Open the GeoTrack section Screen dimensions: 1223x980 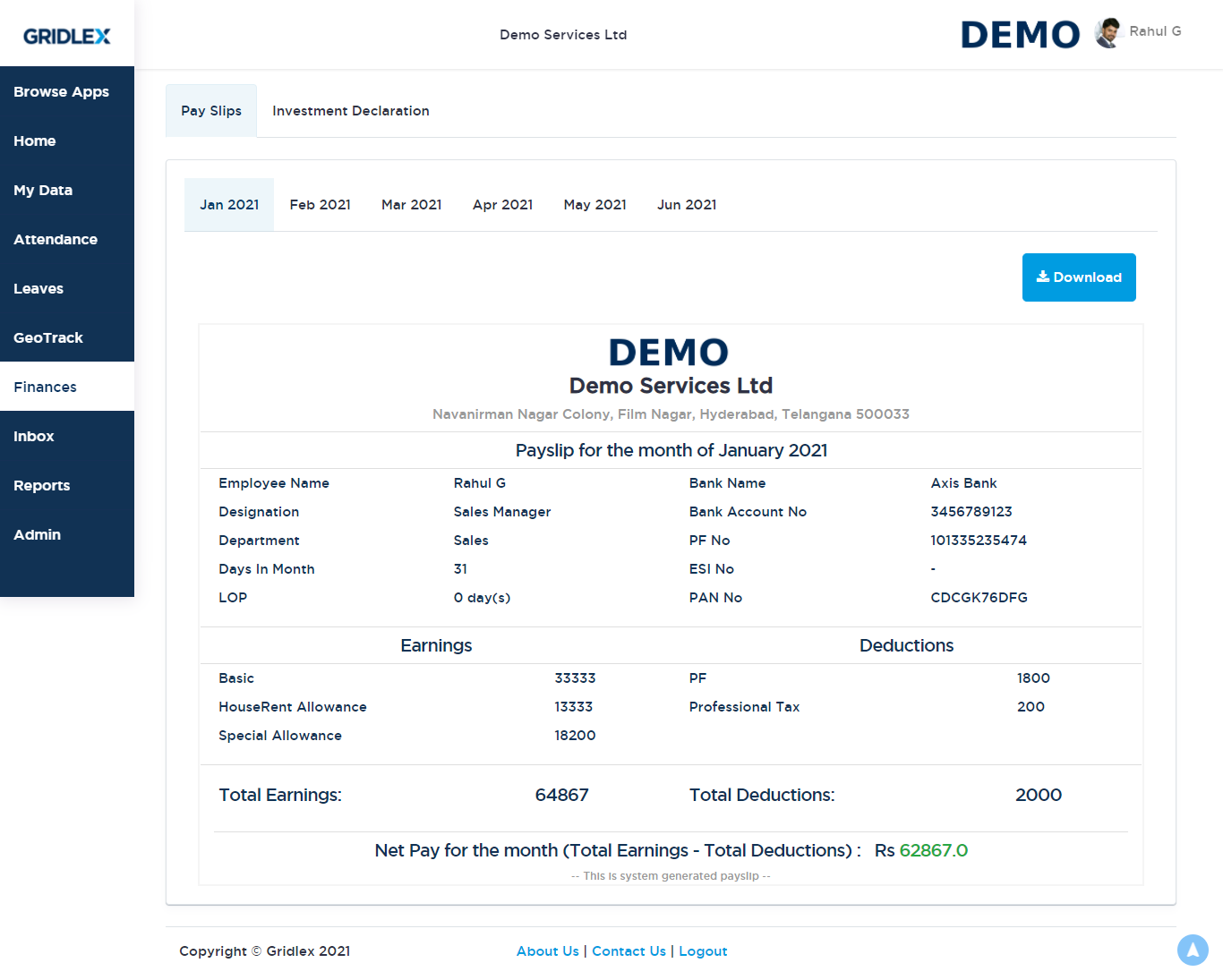48,337
